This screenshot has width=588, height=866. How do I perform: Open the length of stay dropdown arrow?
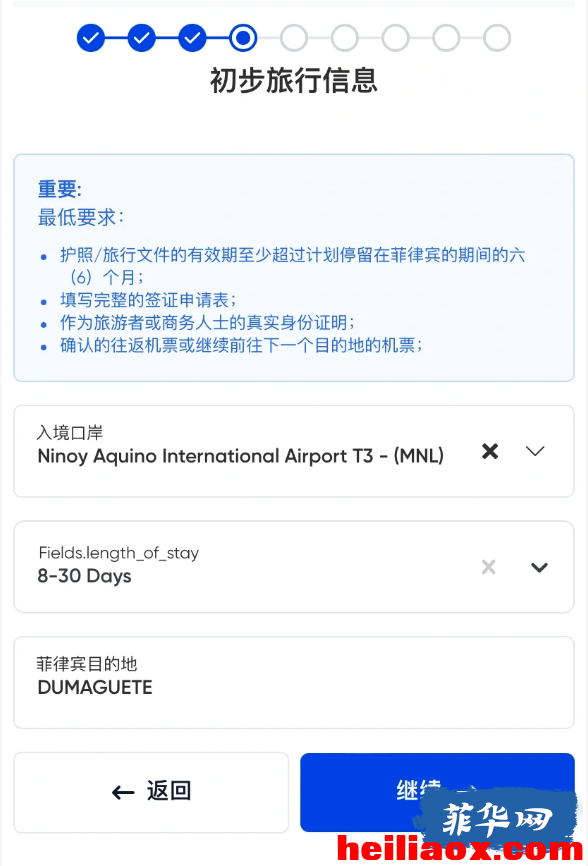[x=539, y=567]
